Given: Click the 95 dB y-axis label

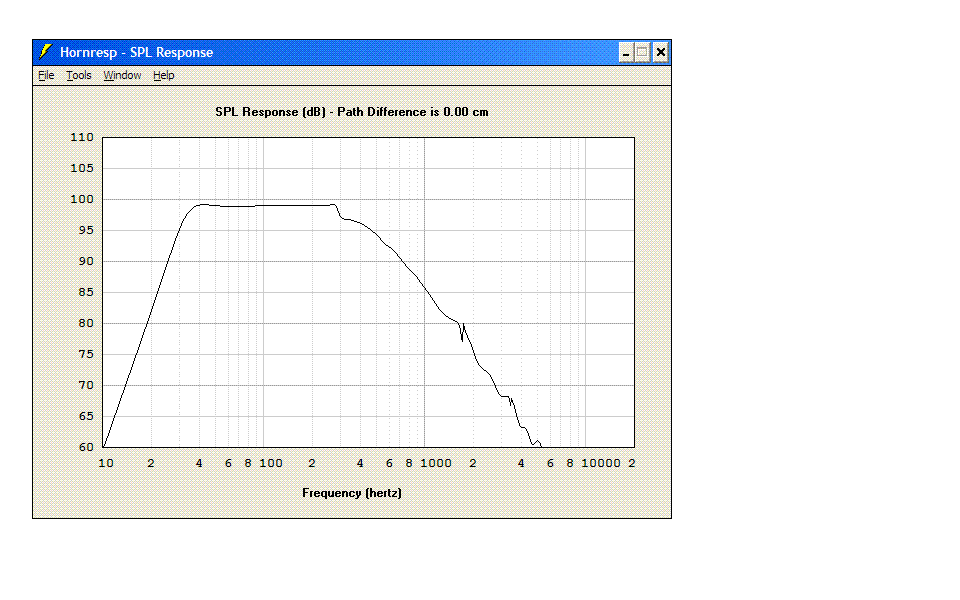Looking at the screenshot, I should tap(86, 230).
